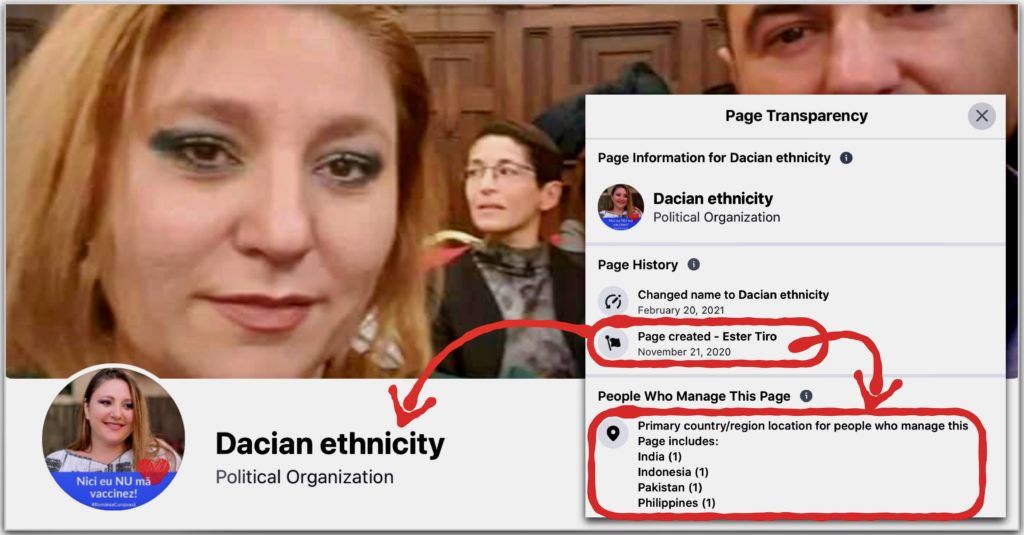1024x535 pixels.
Task: Click the India (1) location entry
Action: click(x=660, y=457)
